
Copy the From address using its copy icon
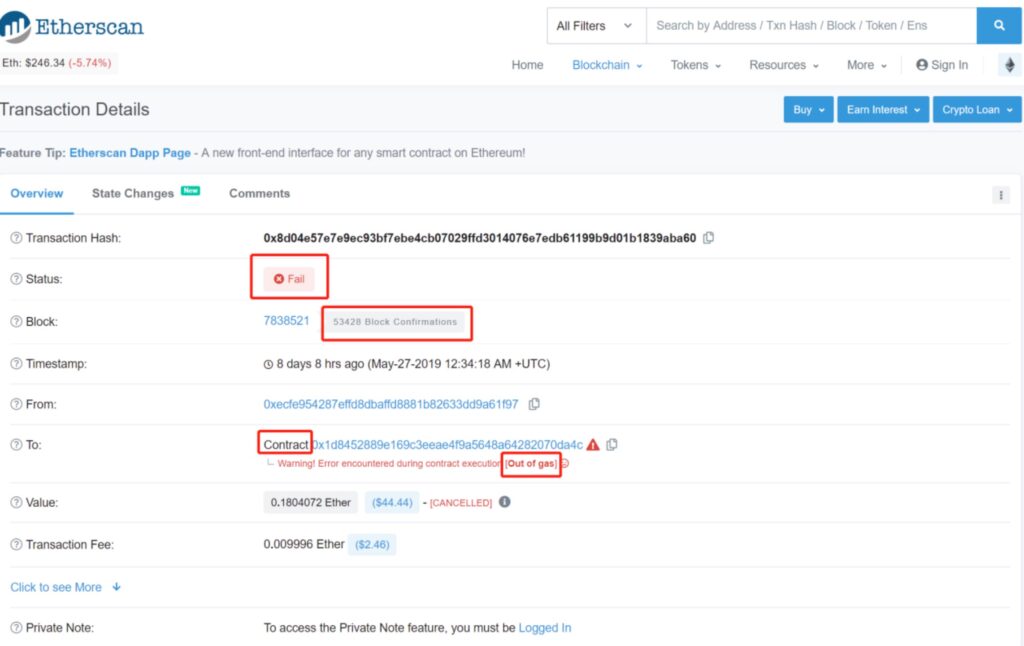pos(534,404)
